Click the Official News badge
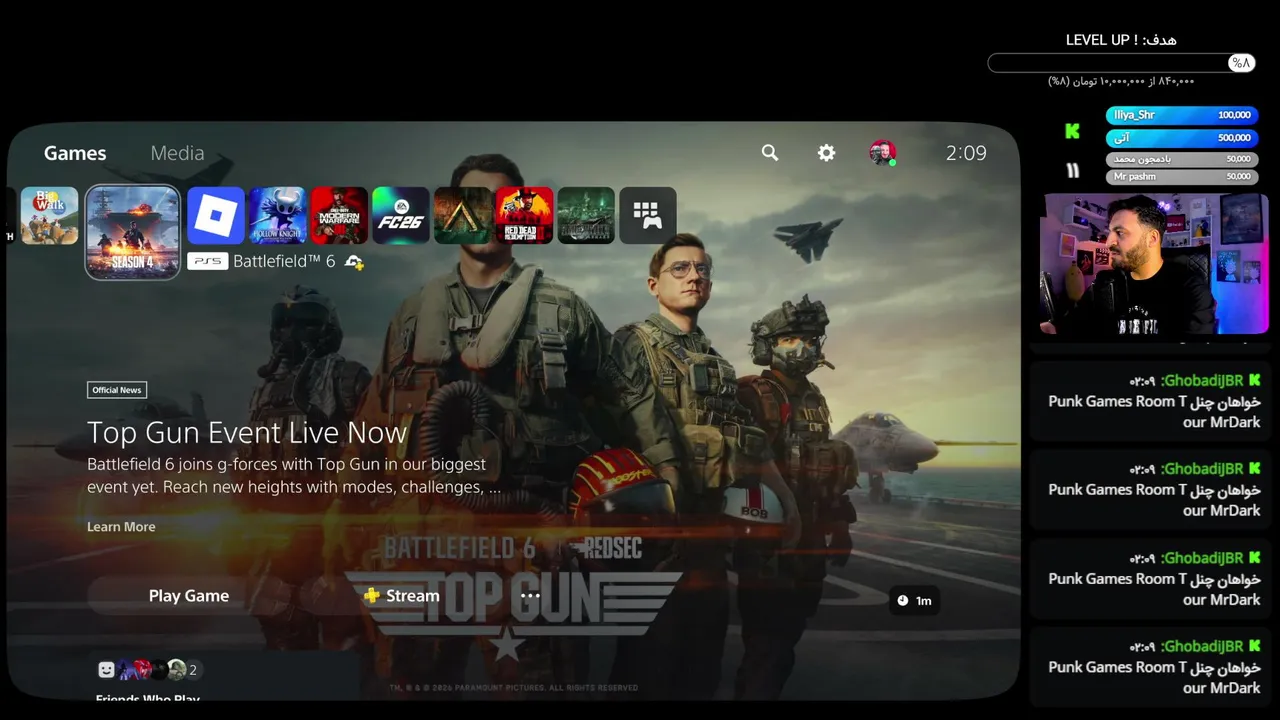This screenshot has width=1280, height=720. (x=117, y=390)
